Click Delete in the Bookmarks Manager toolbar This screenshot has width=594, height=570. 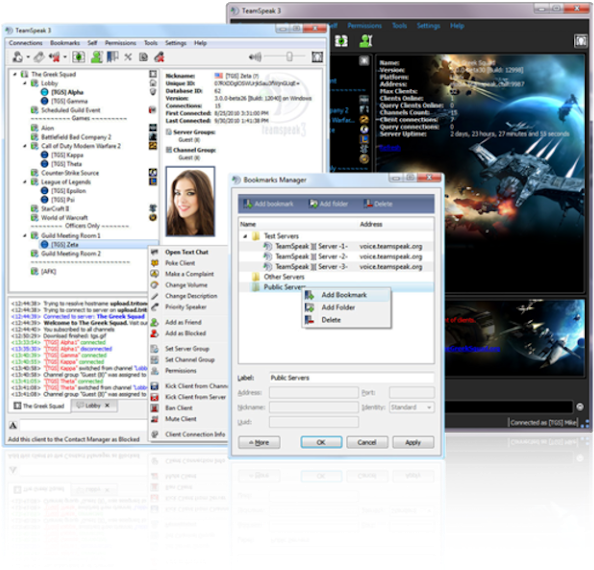tap(378, 204)
